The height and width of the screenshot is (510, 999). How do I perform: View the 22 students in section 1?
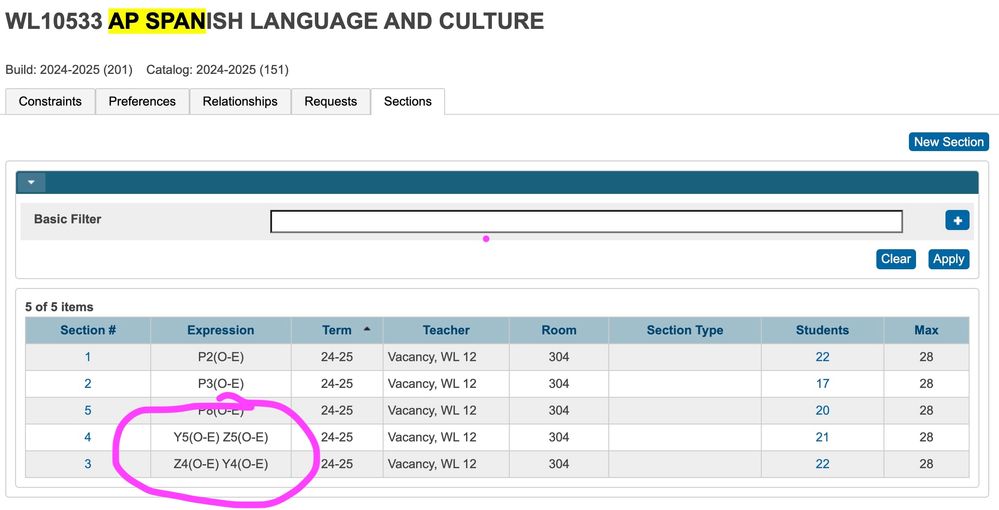[x=822, y=357]
